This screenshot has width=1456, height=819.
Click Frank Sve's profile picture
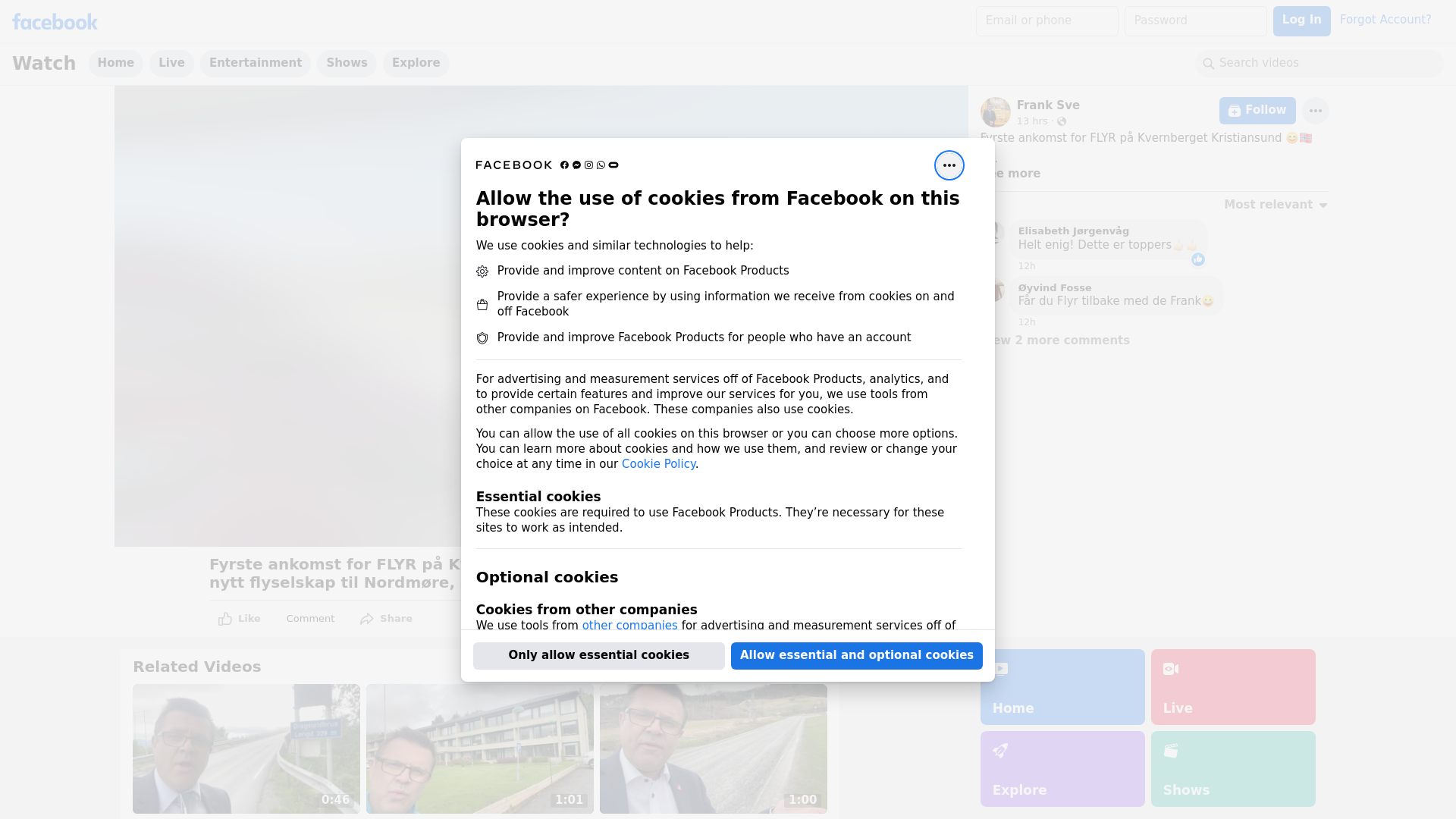[x=995, y=112]
